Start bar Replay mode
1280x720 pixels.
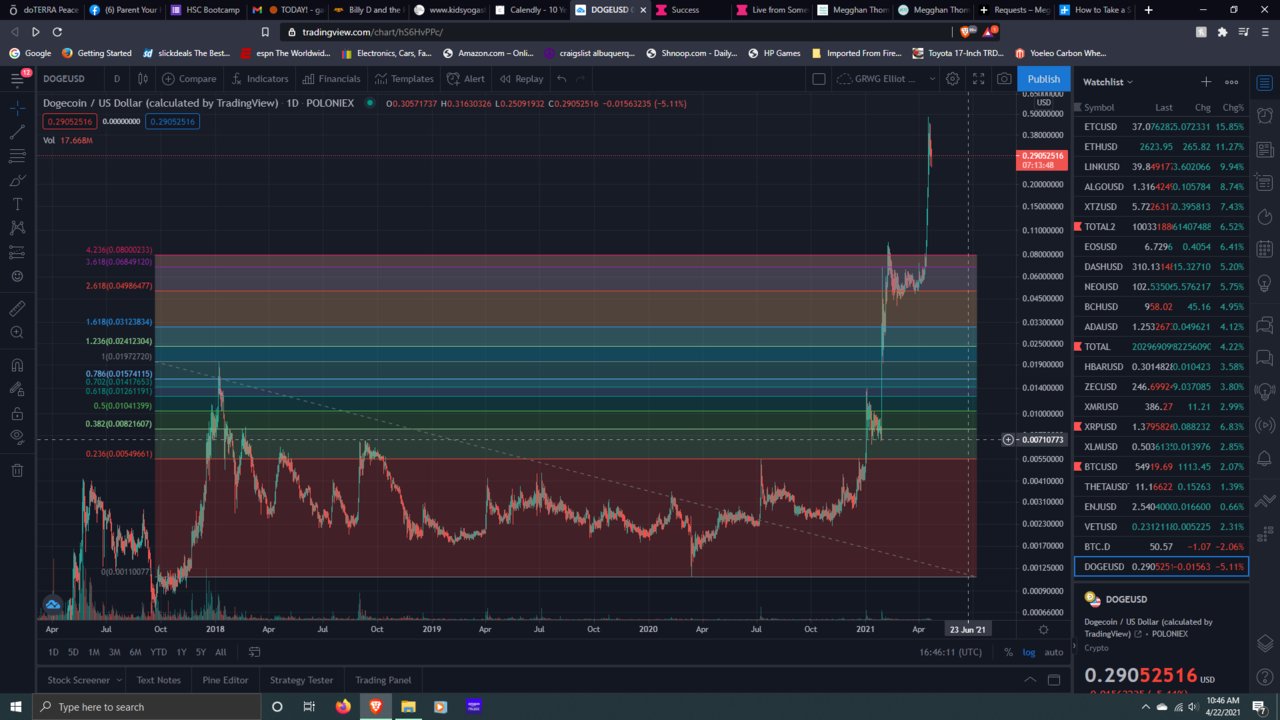coord(521,79)
